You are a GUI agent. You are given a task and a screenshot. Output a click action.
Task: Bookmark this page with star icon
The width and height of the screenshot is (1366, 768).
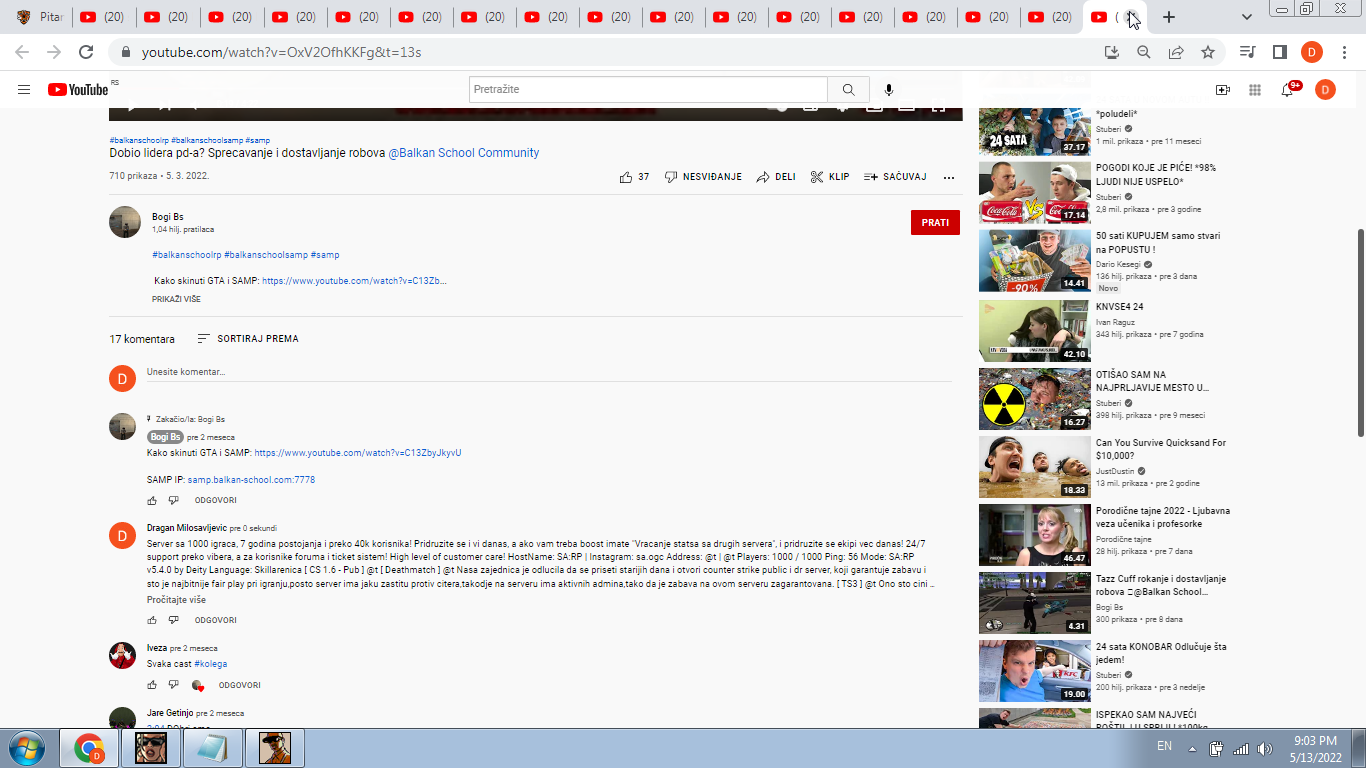(1208, 52)
